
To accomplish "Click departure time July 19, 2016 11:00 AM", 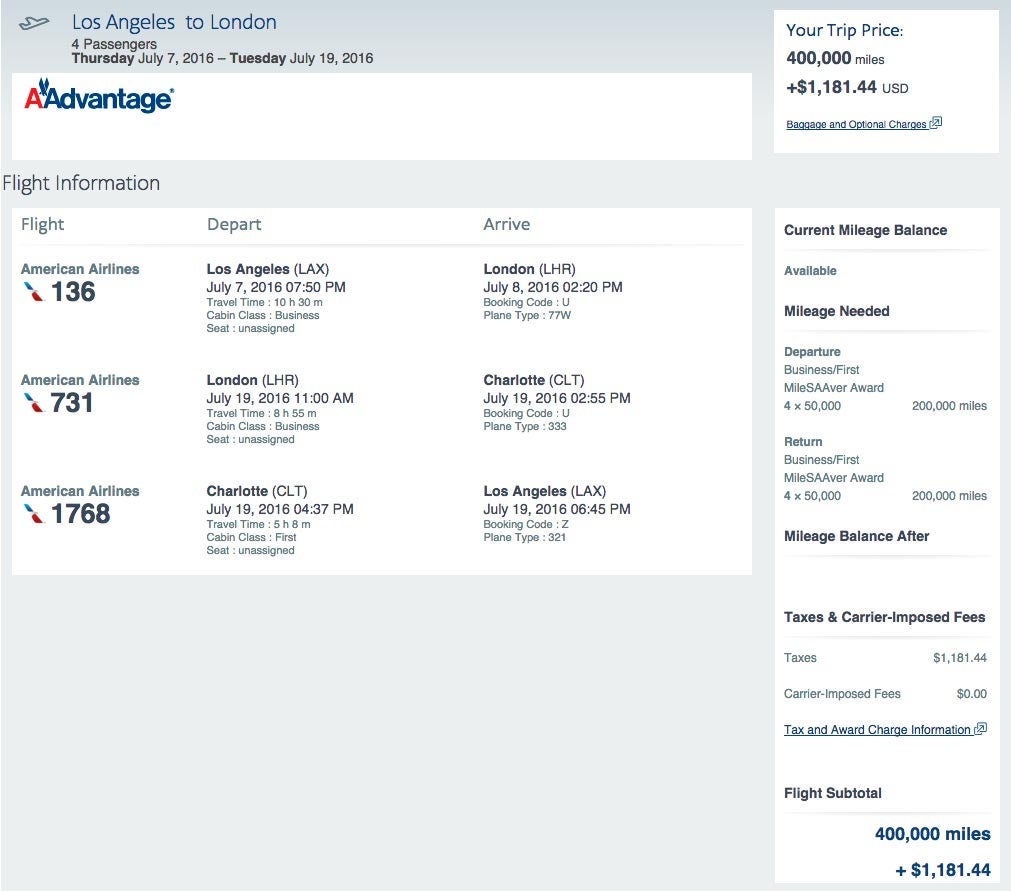I will click(280, 398).
